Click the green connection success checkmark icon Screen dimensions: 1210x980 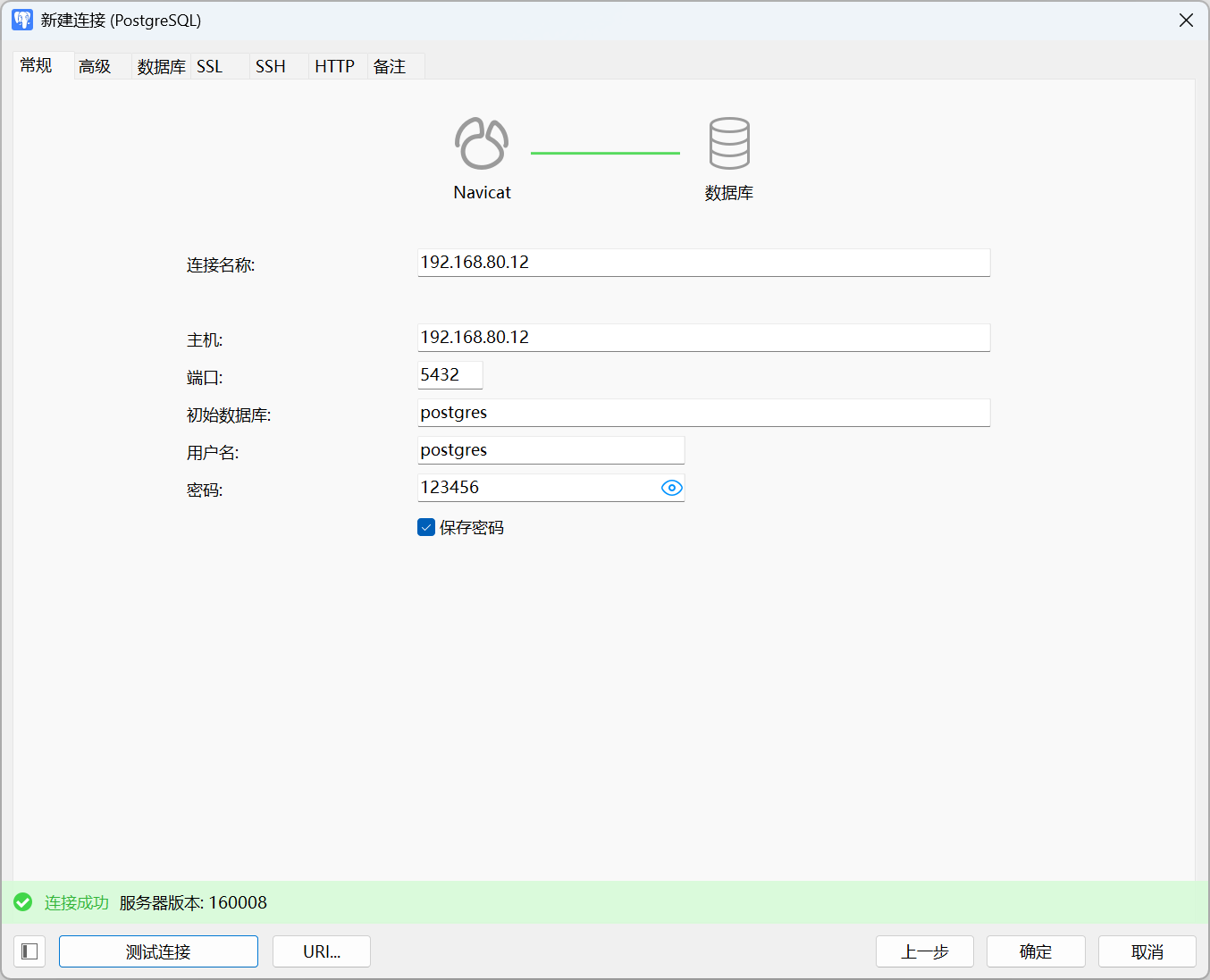coord(23,902)
